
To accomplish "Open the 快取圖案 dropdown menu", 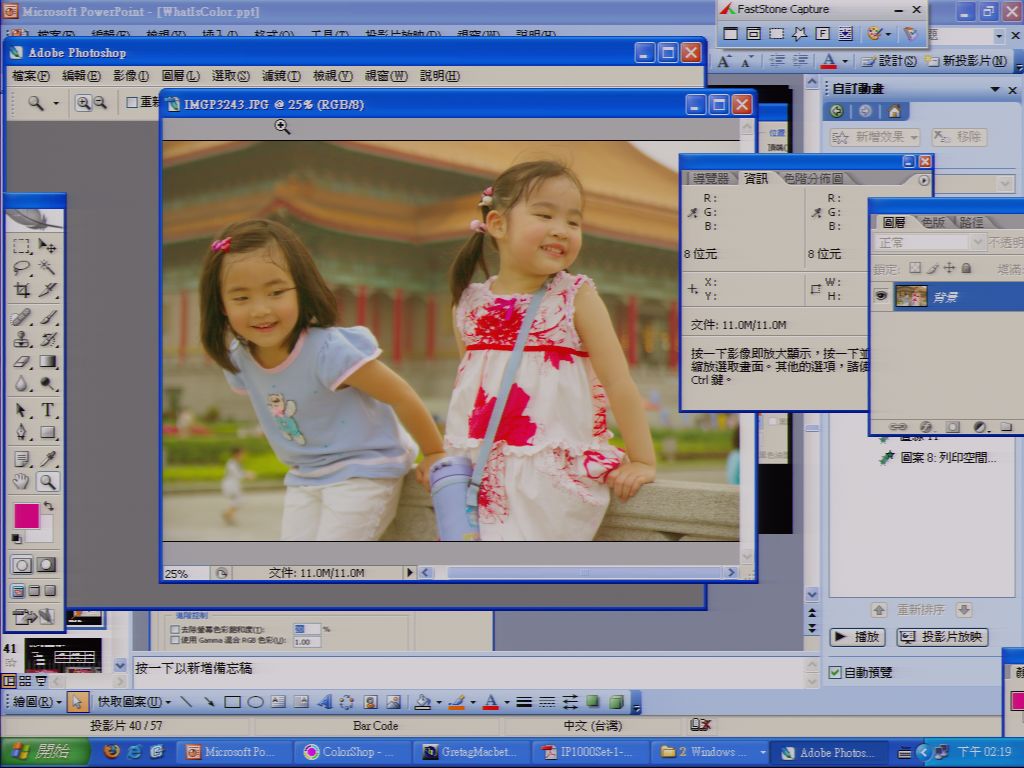I will (135, 702).
